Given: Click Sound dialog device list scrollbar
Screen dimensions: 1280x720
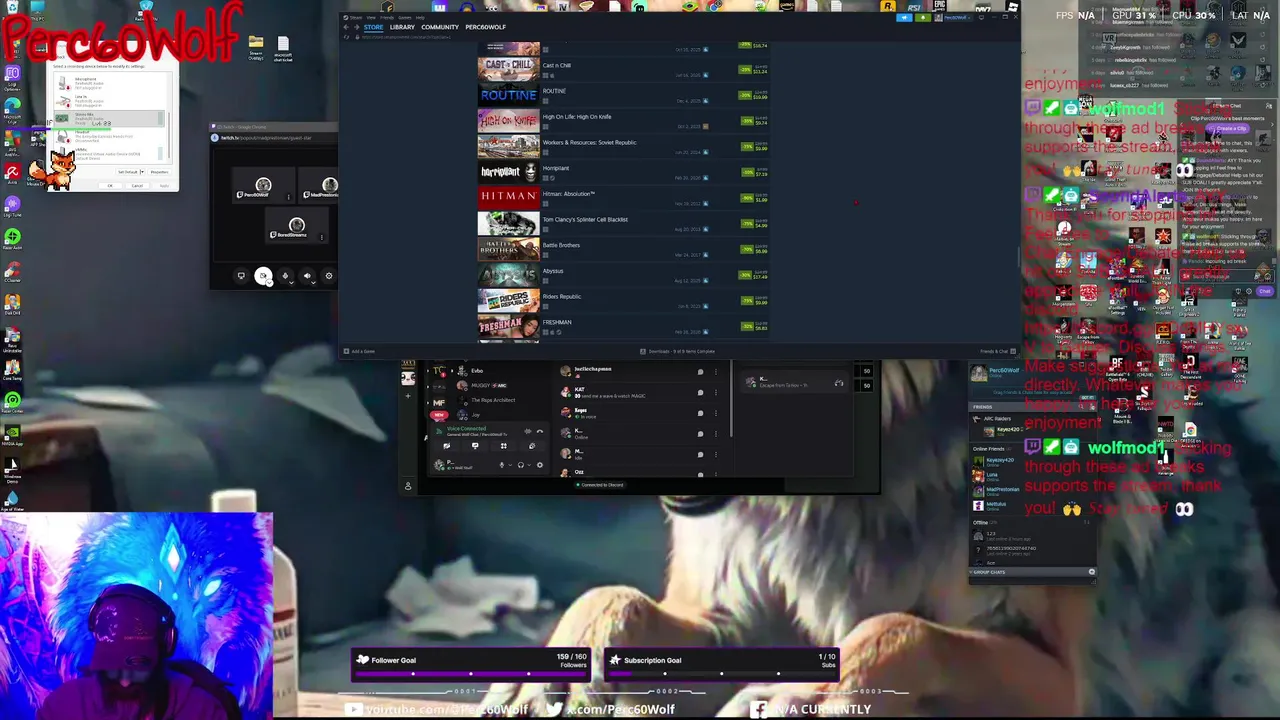Looking at the screenshot, I should [x=169, y=135].
